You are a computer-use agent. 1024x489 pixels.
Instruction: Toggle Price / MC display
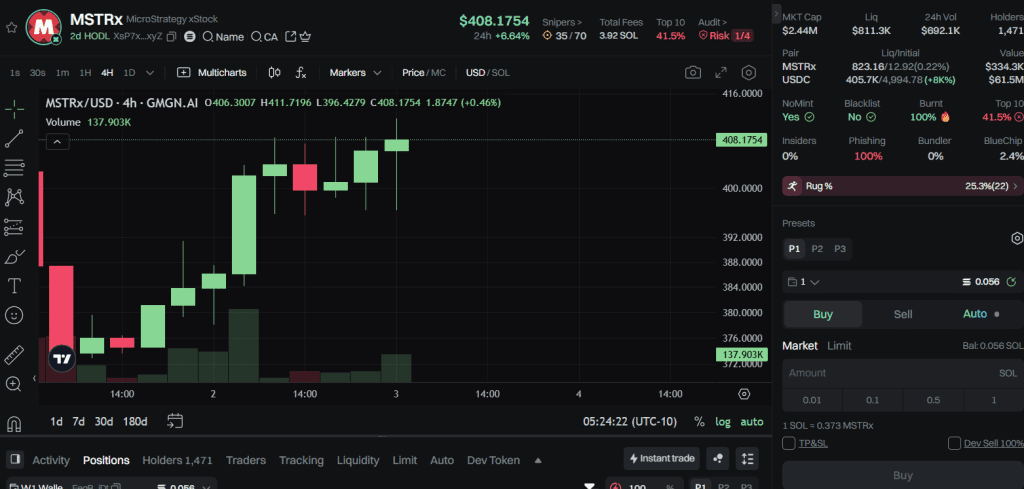(423, 72)
